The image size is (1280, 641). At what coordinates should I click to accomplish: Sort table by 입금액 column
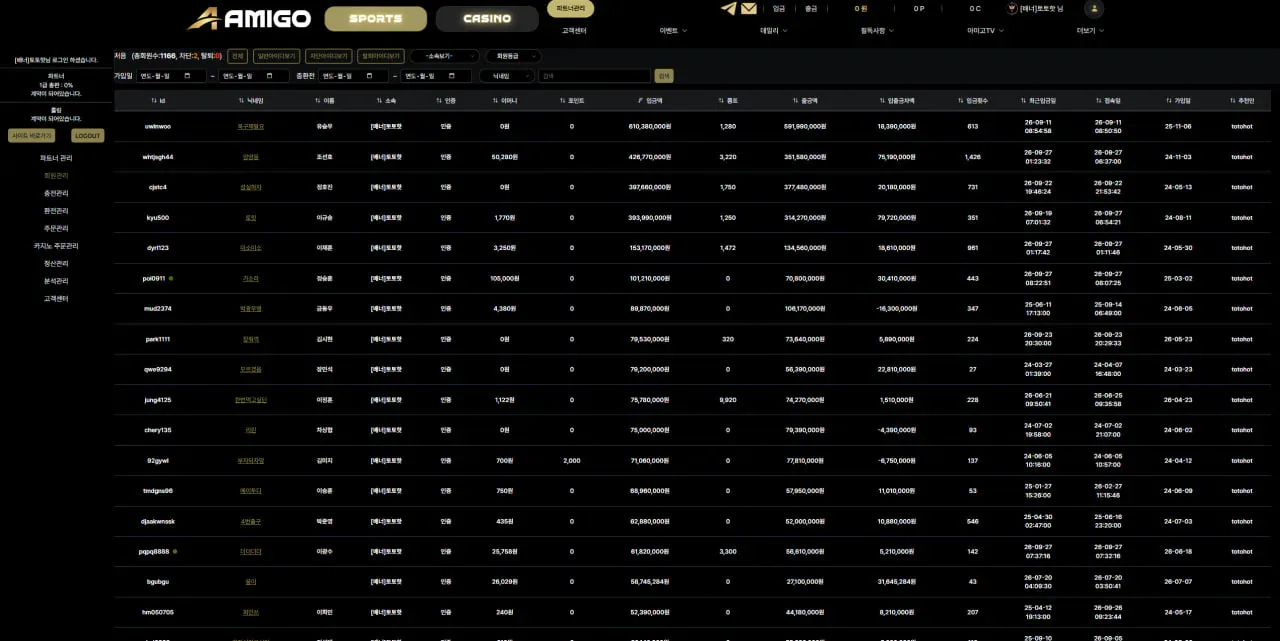[650, 101]
